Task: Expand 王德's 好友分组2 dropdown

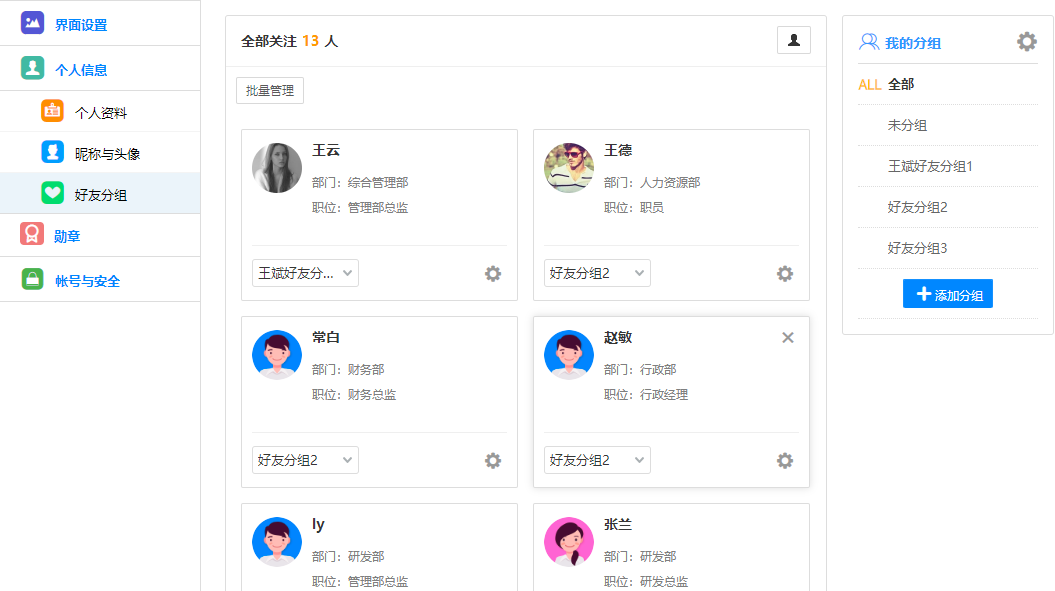Action: pyautogui.click(x=597, y=273)
